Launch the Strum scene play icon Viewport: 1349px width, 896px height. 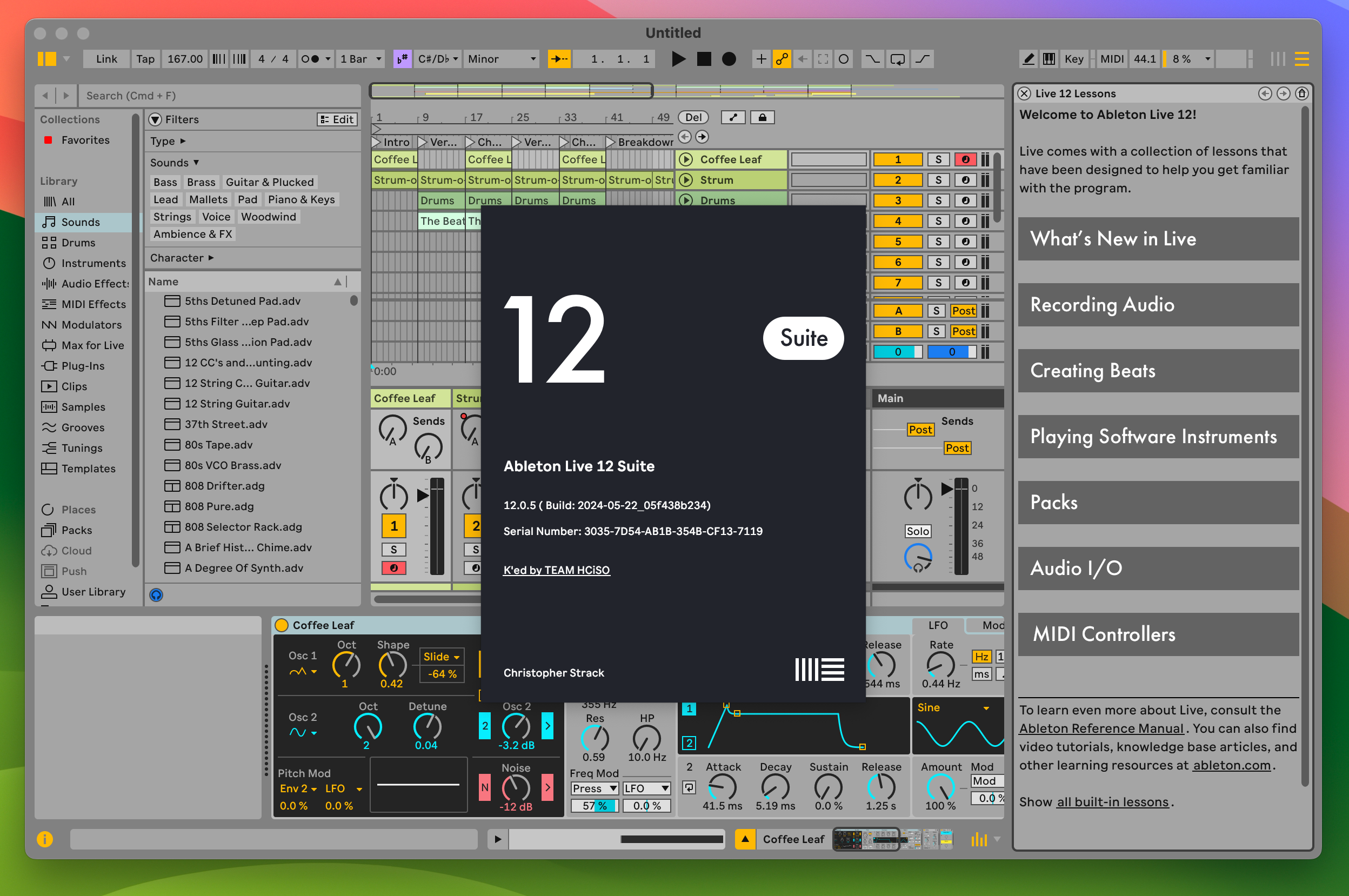686,180
